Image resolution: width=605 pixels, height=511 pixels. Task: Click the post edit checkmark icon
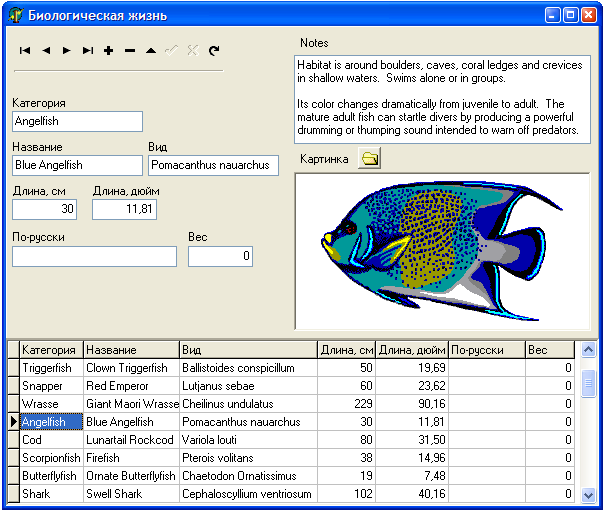pyautogui.click(x=172, y=51)
